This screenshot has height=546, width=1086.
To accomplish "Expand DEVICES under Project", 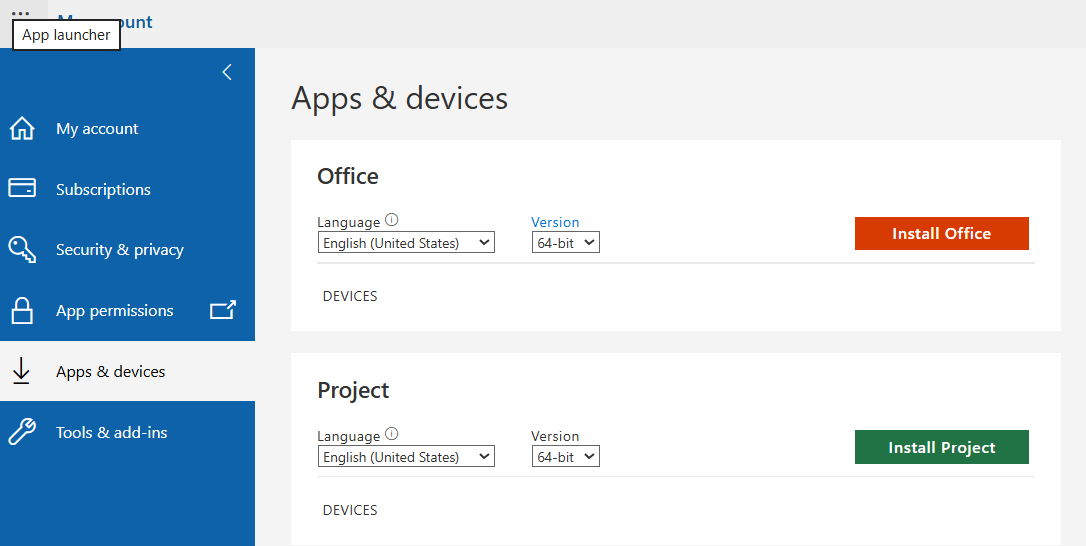I will click(x=350, y=510).
